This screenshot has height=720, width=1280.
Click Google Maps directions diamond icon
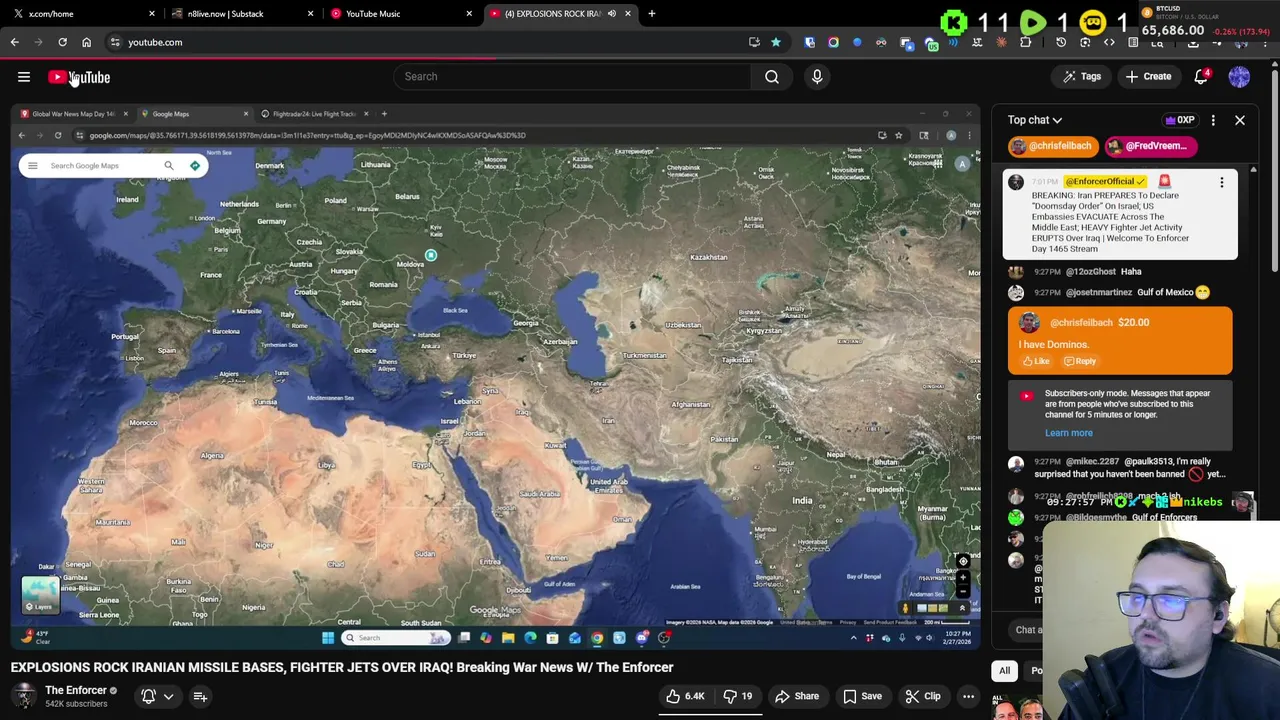(195, 166)
